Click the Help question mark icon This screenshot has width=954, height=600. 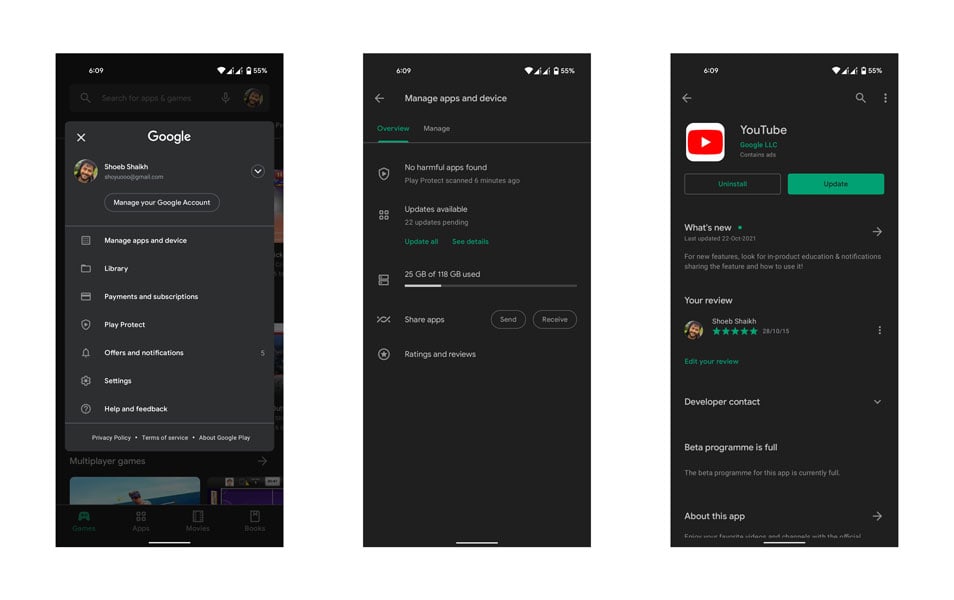(x=86, y=408)
